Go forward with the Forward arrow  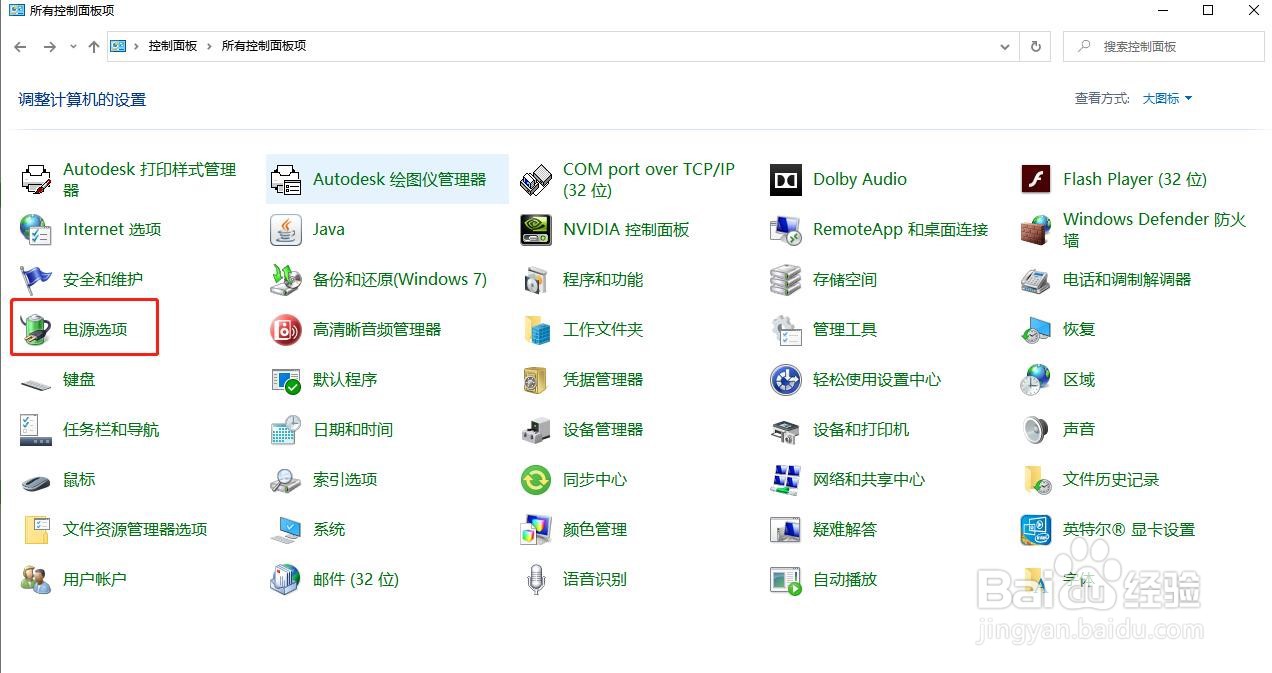pyautogui.click(x=50, y=47)
